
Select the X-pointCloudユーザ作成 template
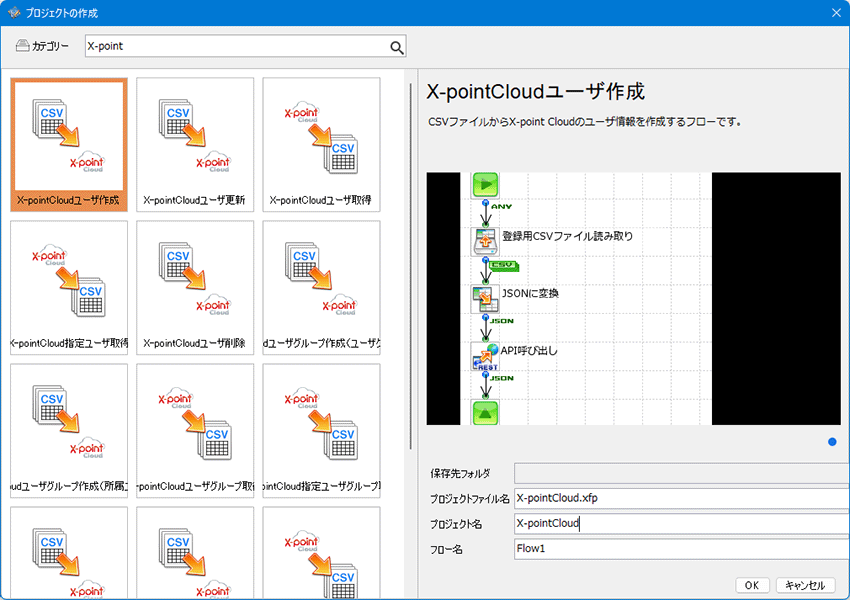[69, 144]
